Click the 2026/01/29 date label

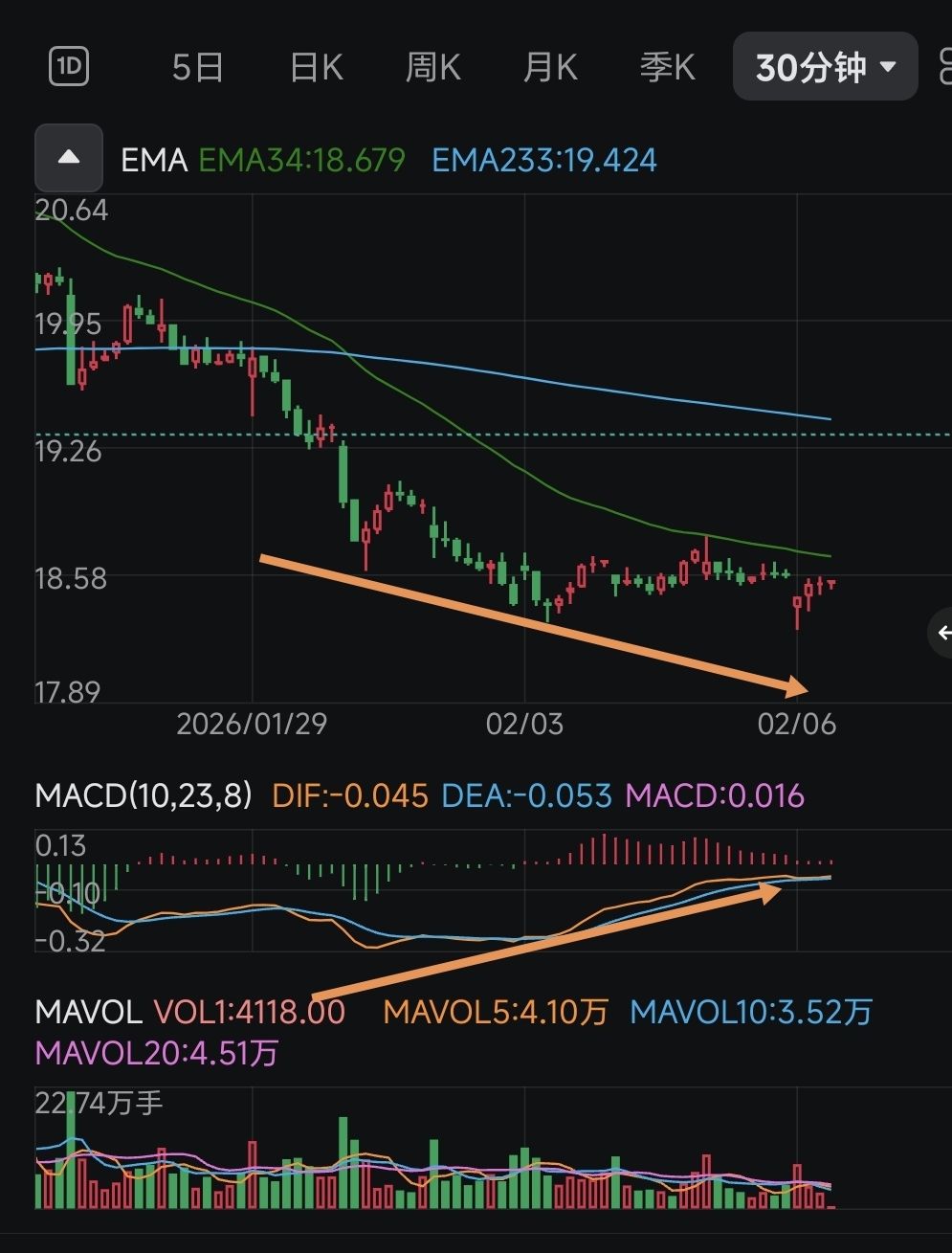[252, 724]
